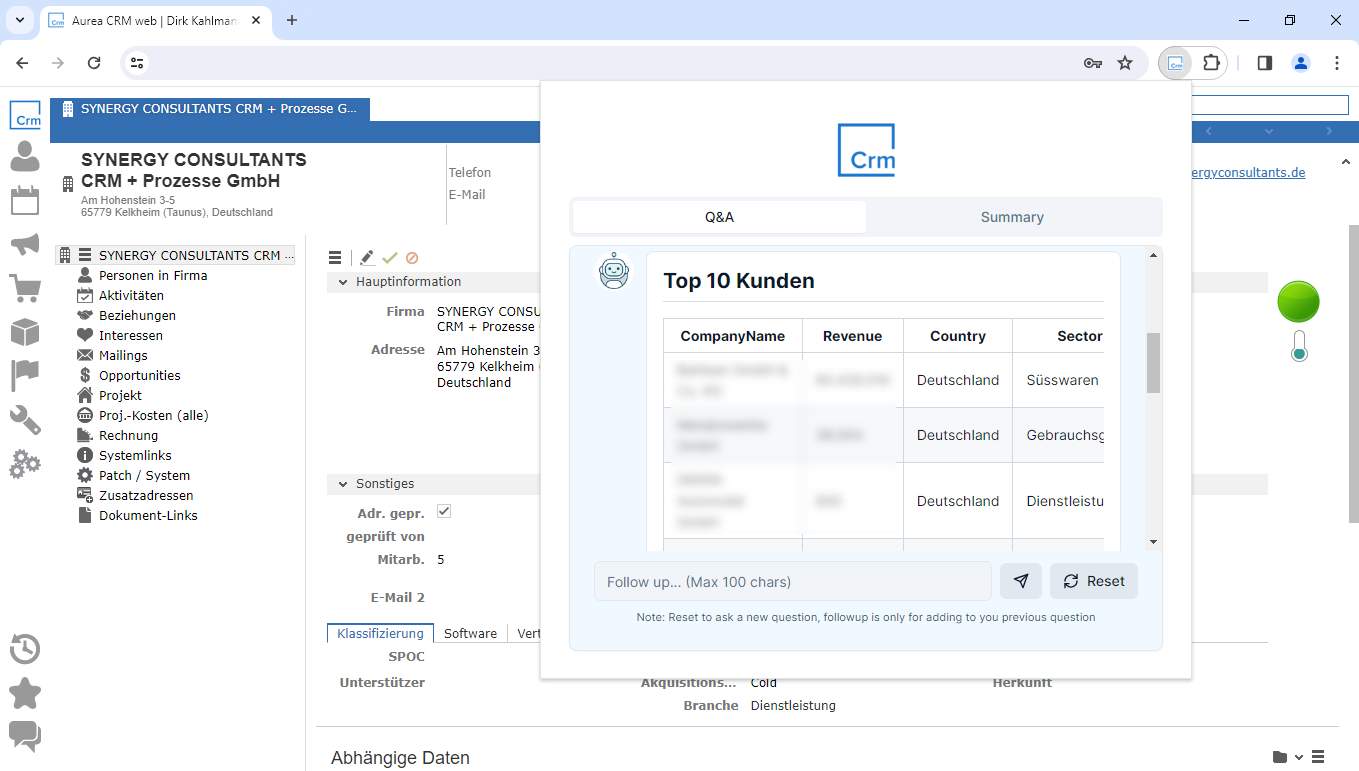The width and height of the screenshot is (1359, 771).
Task: Click the Reset button
Action: [x=1094, y=581]
